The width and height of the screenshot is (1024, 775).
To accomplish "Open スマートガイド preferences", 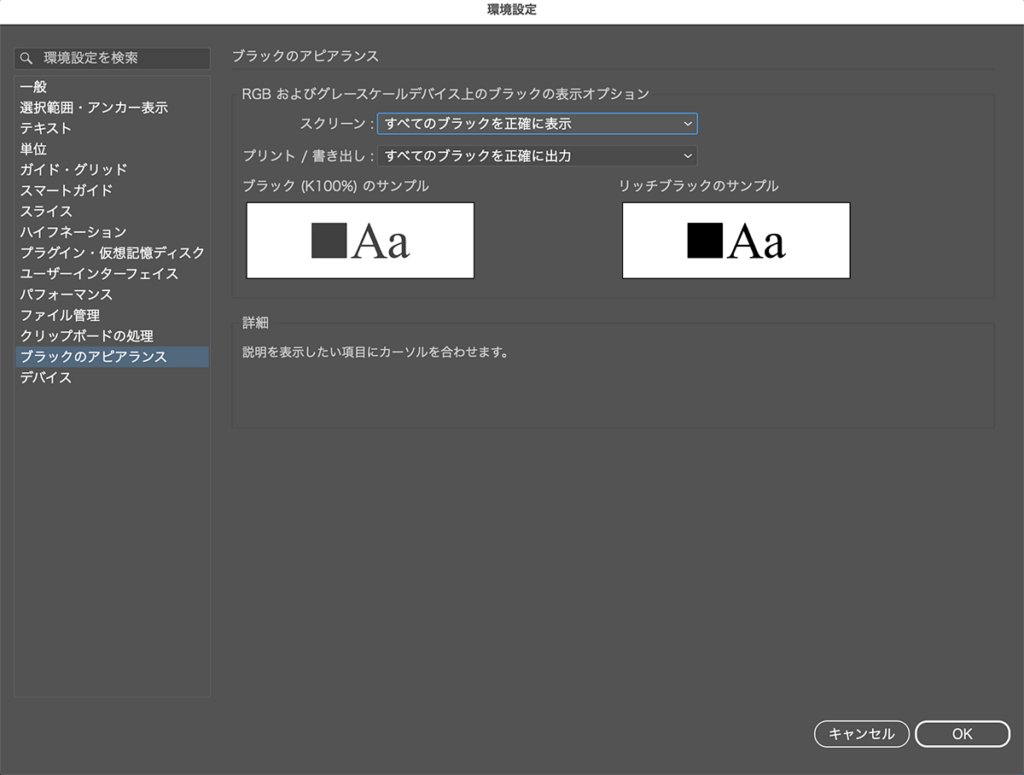I will 67,191.
